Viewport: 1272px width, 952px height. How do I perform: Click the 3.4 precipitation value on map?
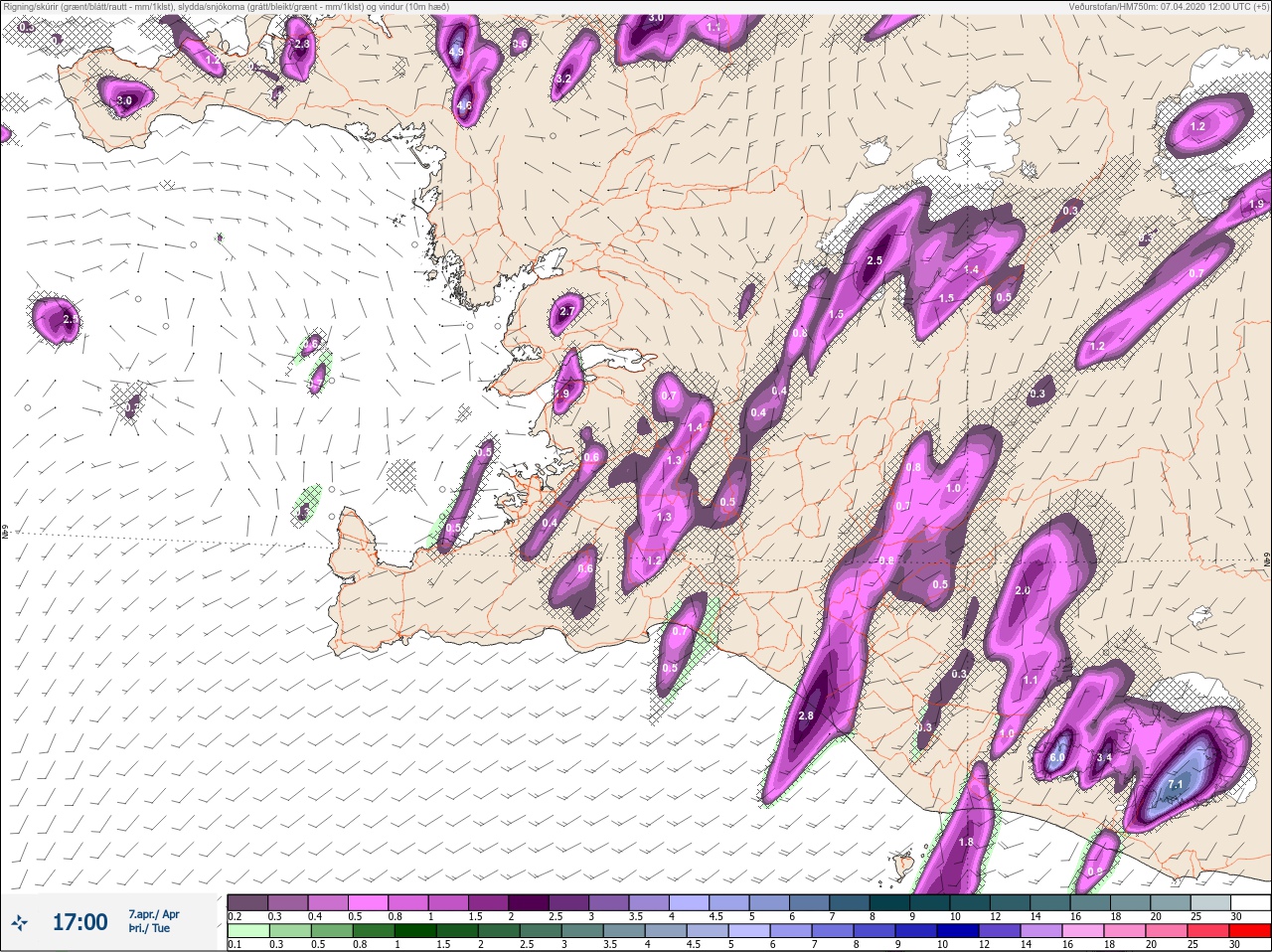1104,757
